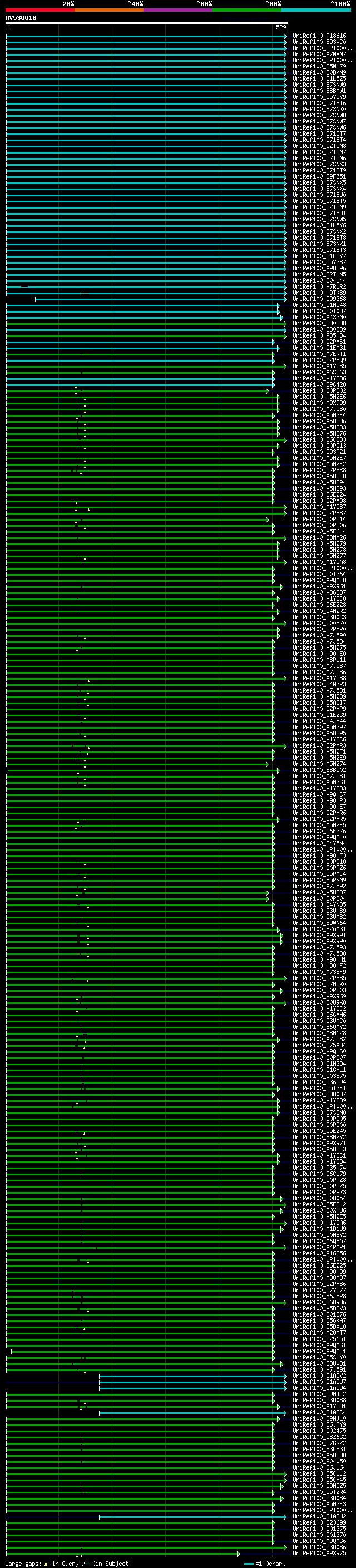The height and width of the screenshot is (1568, 356).
Task: Open hit UniRef100_P18616
Action: click(319, 36)
